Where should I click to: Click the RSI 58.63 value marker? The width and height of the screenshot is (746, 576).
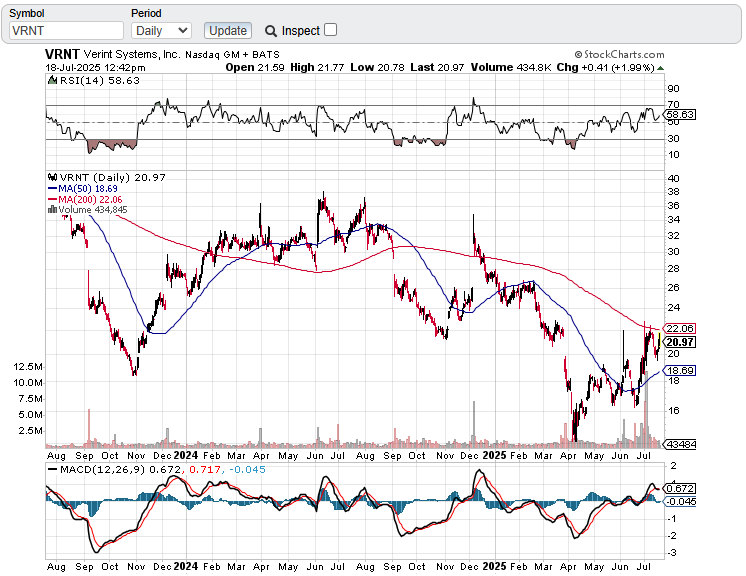point(681,115)
